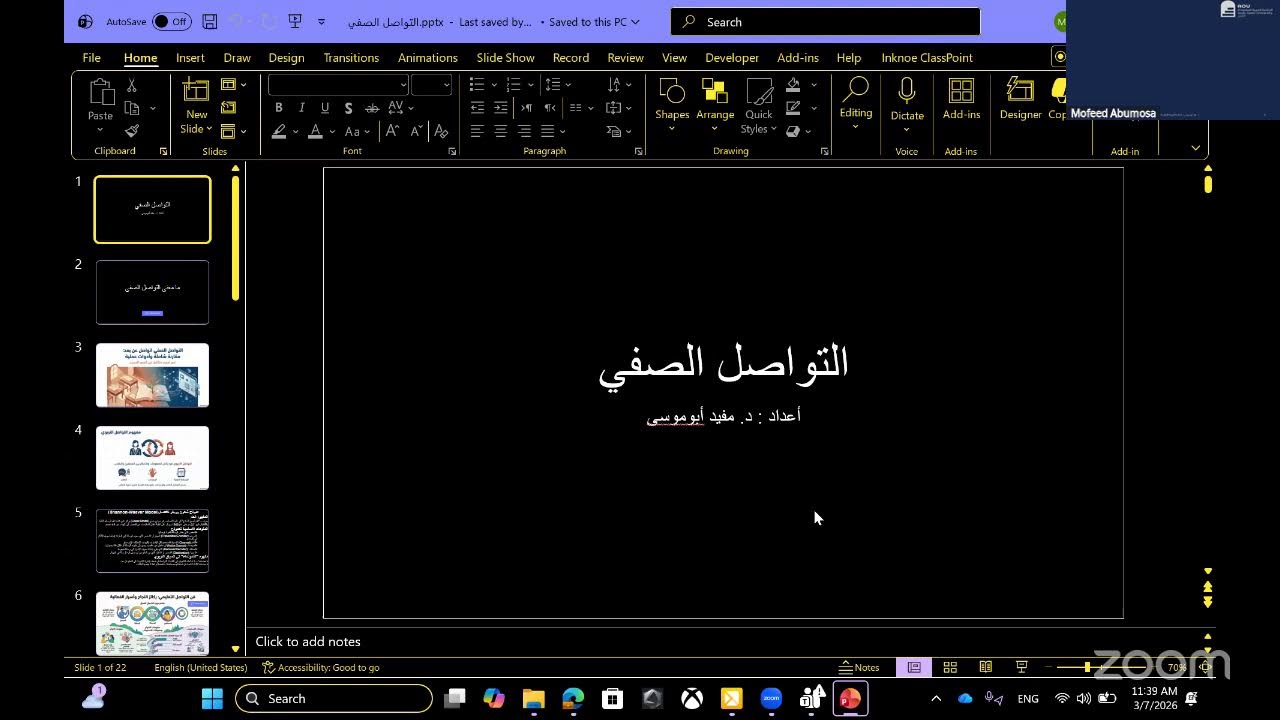
Task: Toggle text Shadow formatting
Action: (348, 108)
